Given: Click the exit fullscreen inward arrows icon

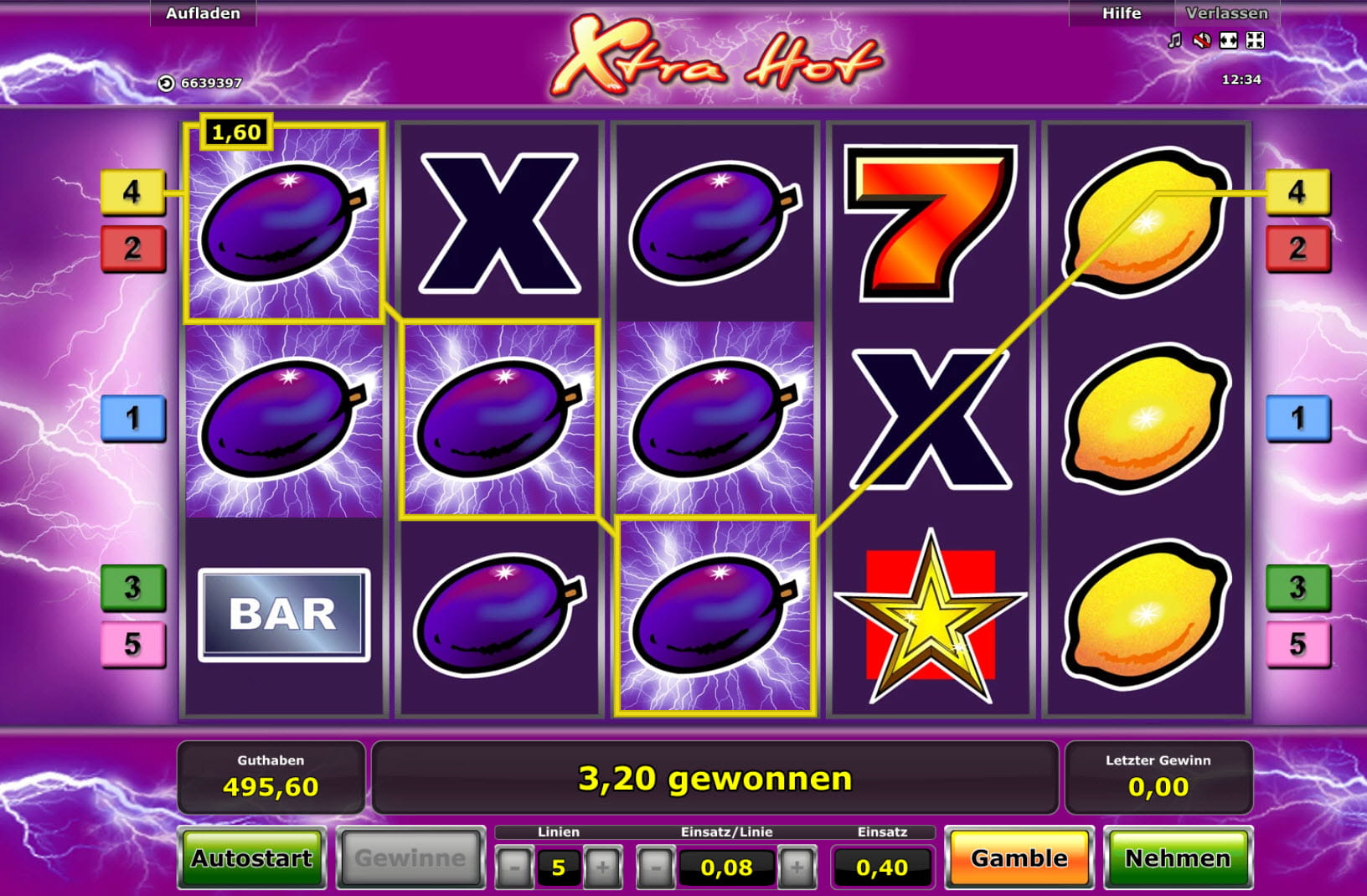Looking at the screenshot, I should point(1255,40).
